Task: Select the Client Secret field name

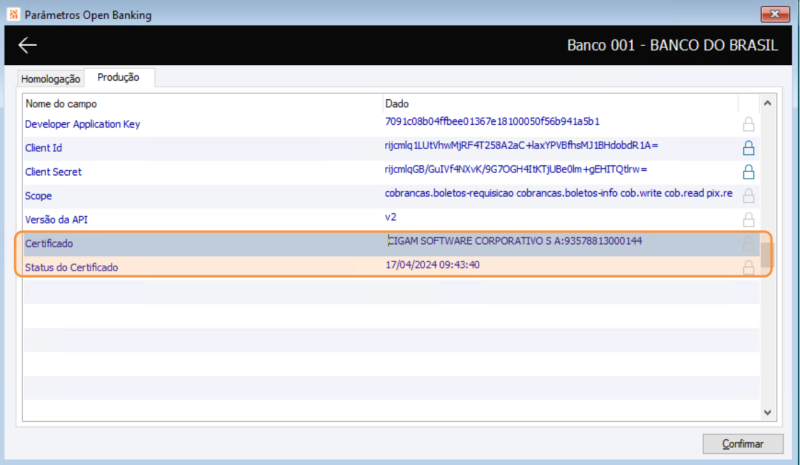Action: (54, 172)
